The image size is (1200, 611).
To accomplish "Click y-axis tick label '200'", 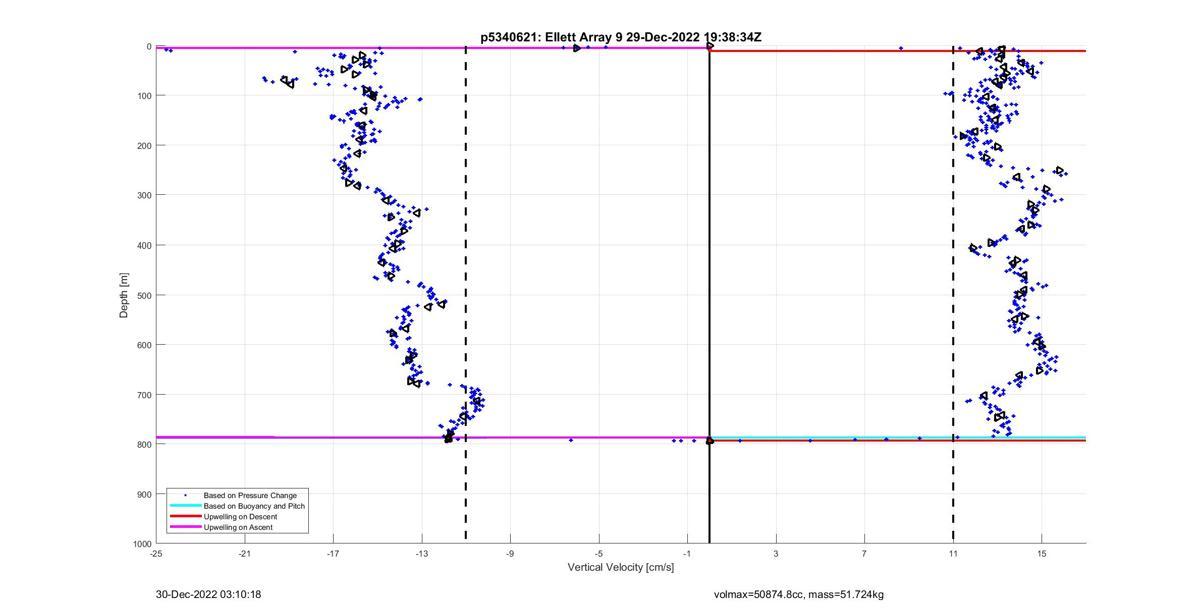I will [144, 146].
